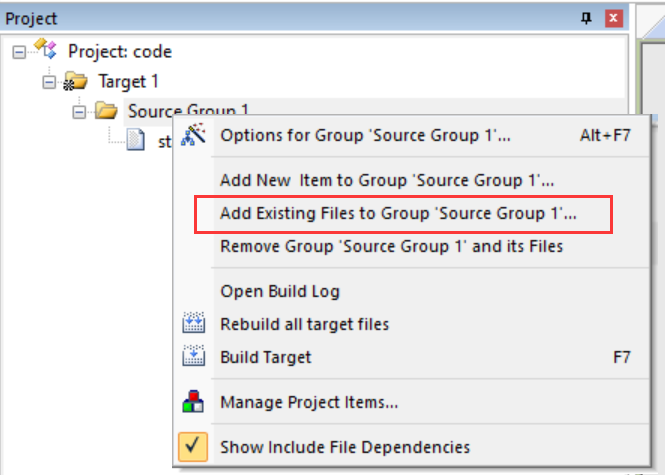665x475 pixels.
Task: Collapse the Project: code tree node
Action: coord(18,51)
